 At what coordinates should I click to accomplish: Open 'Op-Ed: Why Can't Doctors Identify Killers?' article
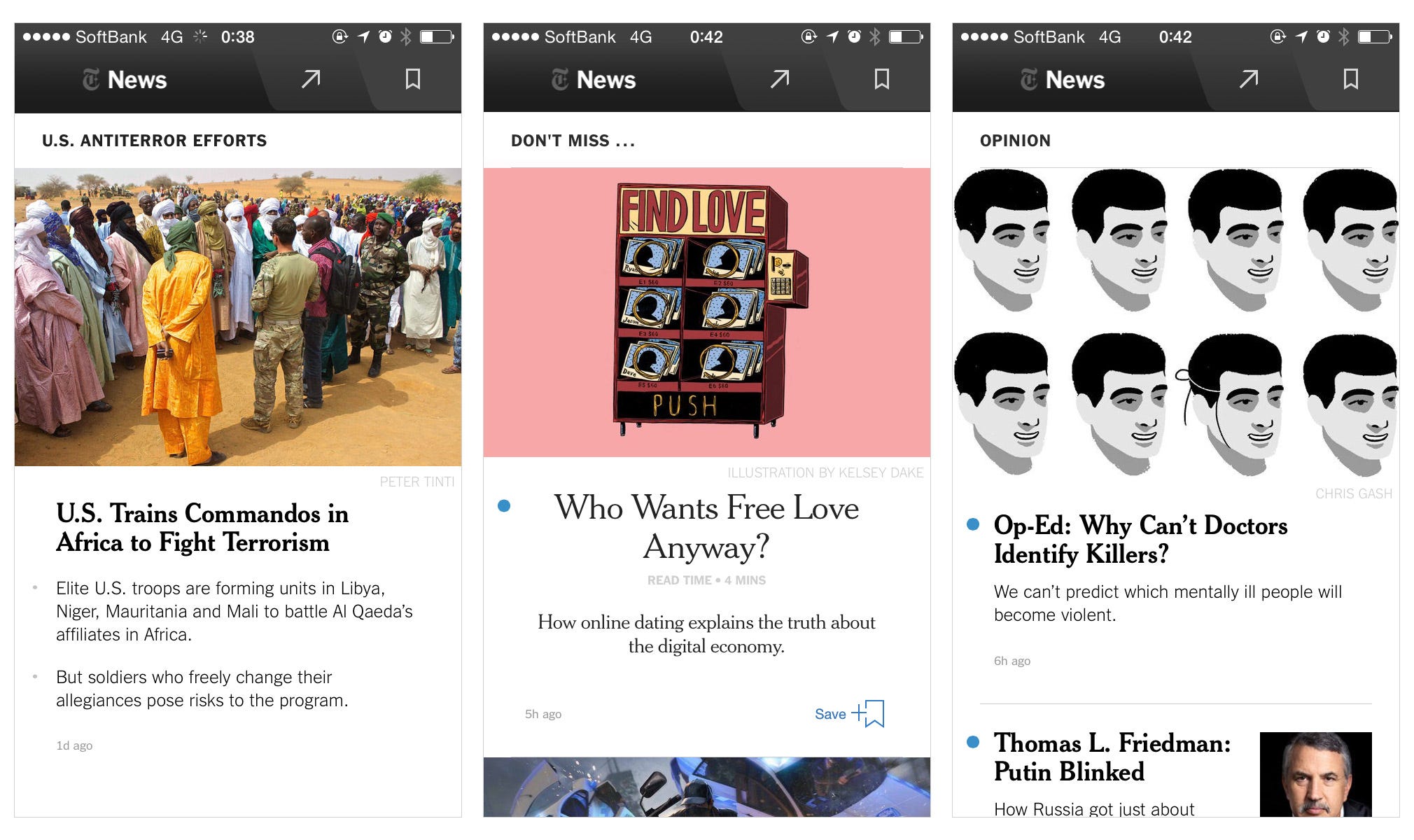[x=1140, y=539]
